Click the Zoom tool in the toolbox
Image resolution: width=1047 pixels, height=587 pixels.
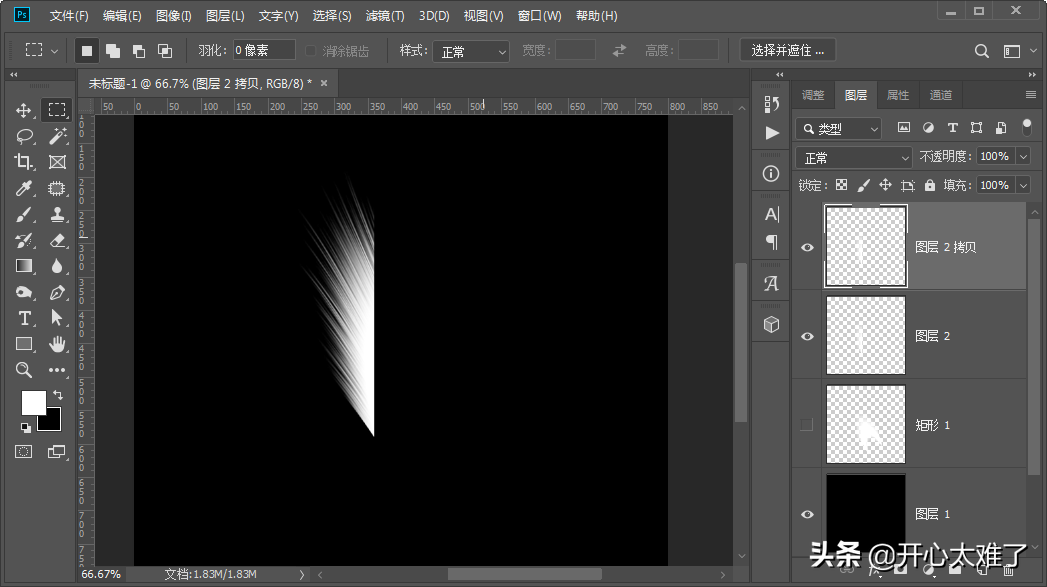(24, 370)
